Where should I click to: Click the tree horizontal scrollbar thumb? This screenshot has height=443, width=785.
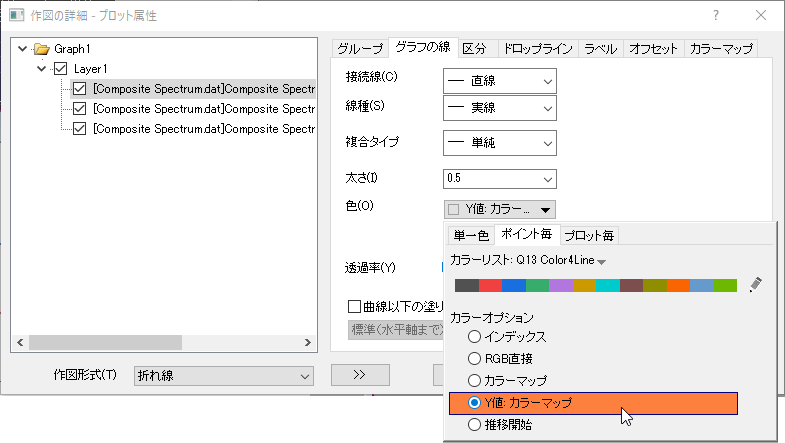click(105, 342)
